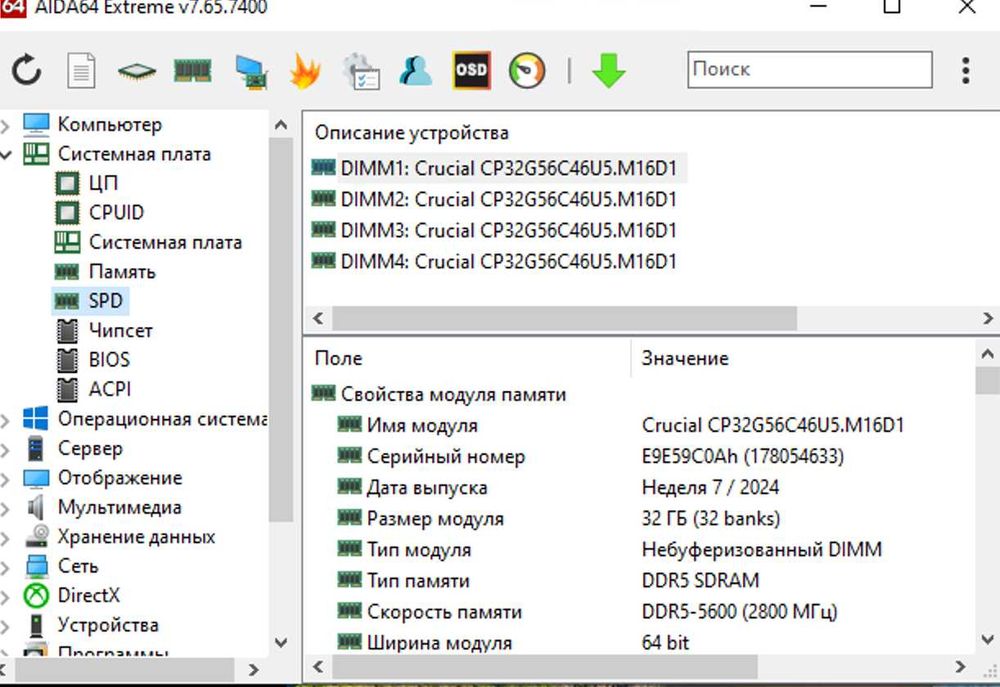This screenshot has width=1000, height=687.
Task: Click the Небуферизованный DIMM value
Action: (x=761, y=549)
